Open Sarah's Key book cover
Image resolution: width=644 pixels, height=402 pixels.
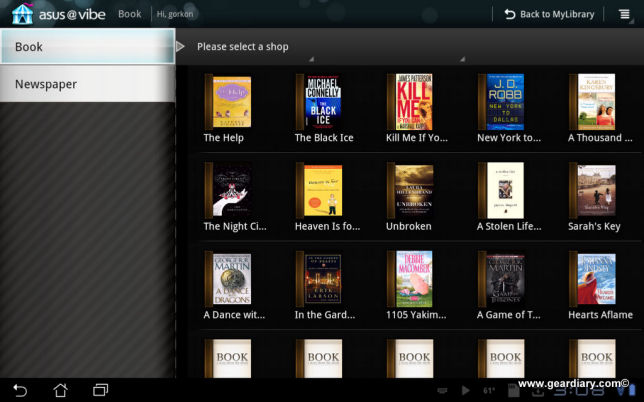[592, 190]
